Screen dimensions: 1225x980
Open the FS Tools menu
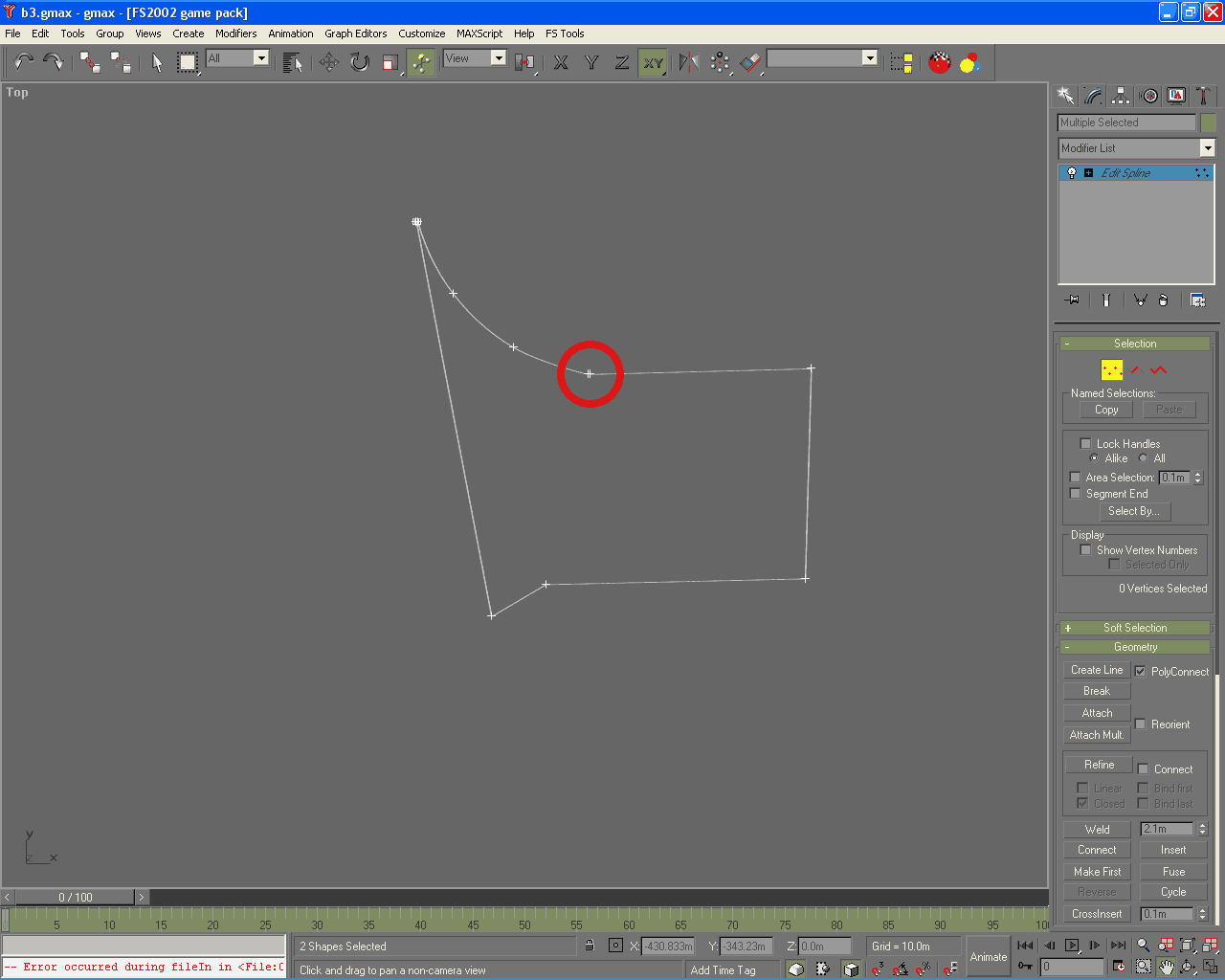tap(565, 33)
